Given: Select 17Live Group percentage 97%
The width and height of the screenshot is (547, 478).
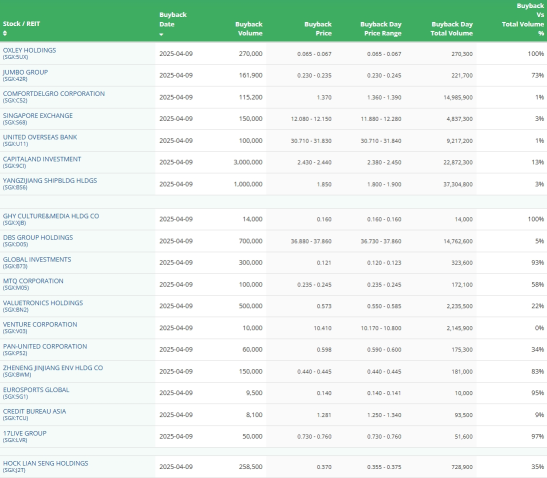Looking at the screenshot, I should point(538,436).
